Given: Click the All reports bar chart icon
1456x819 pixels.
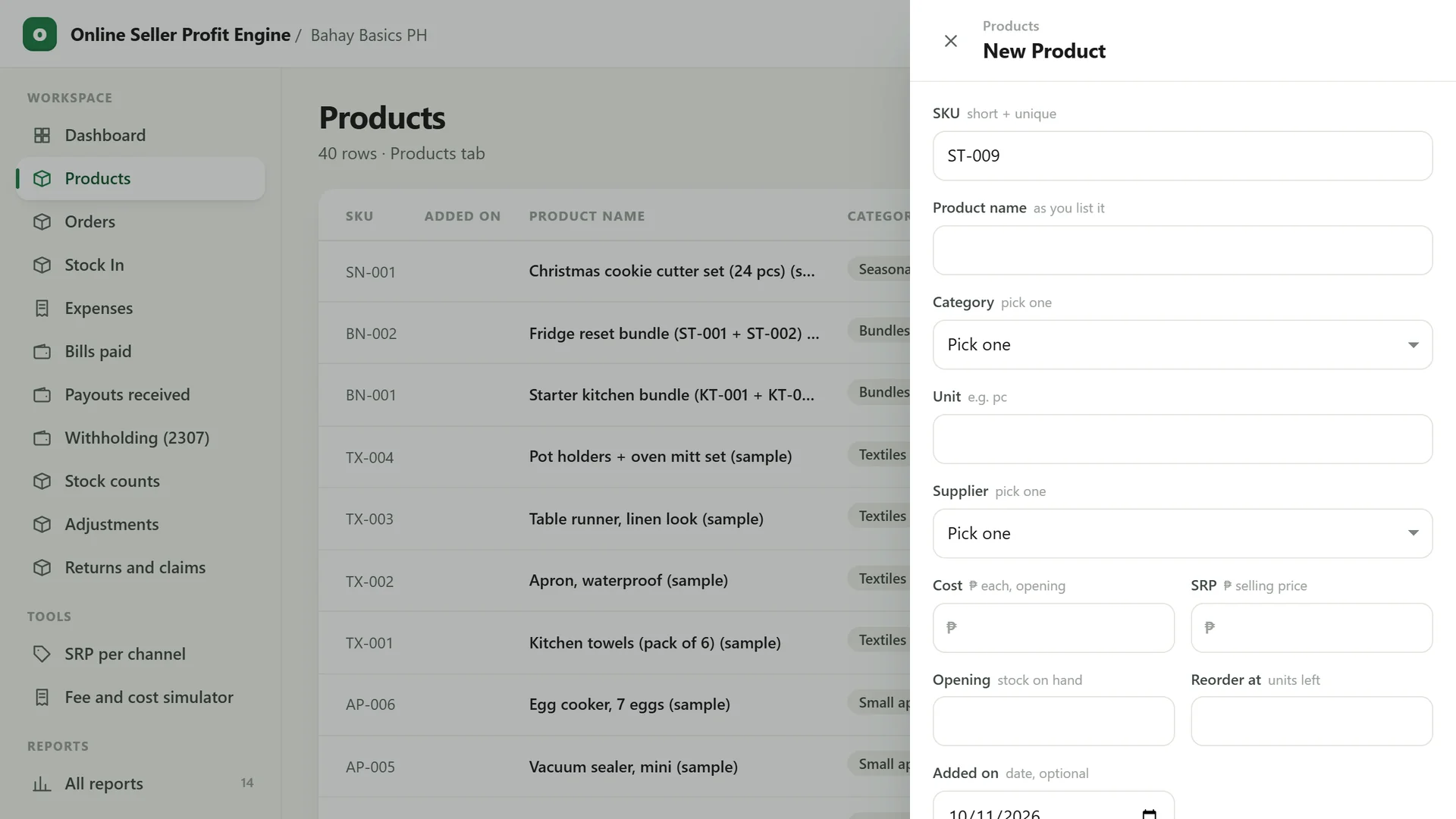Looking at the screenshot, I should click(42, 783).
